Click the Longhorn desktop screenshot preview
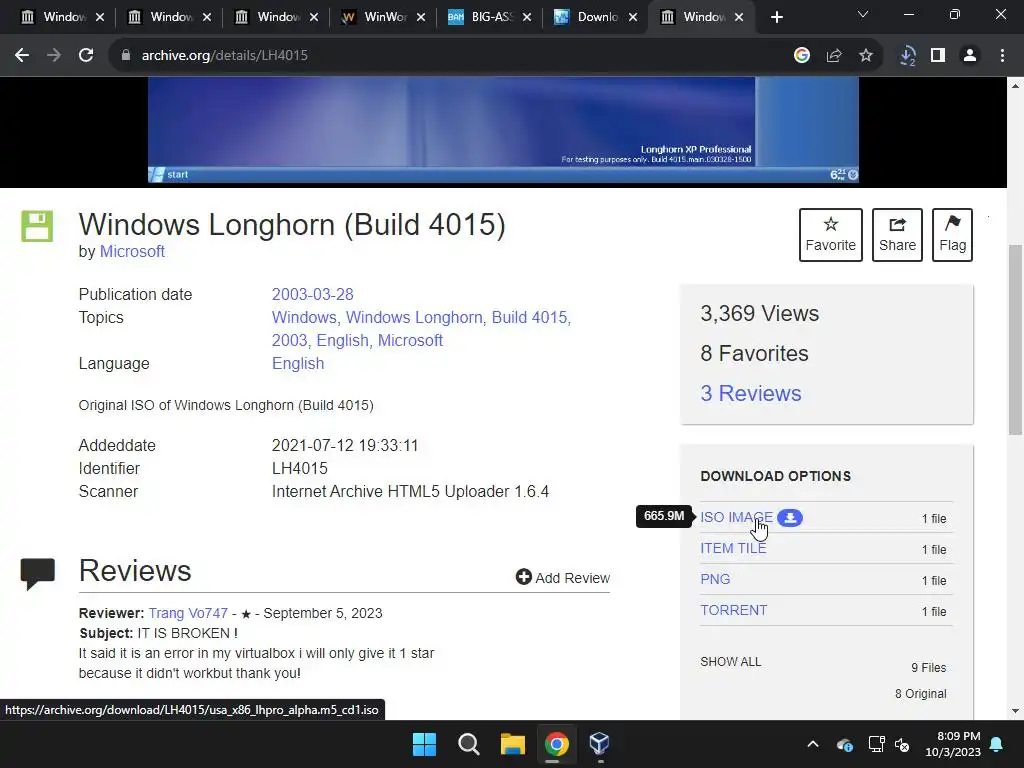This screenshot has height=768, width=1024. (x=503, y=130)
